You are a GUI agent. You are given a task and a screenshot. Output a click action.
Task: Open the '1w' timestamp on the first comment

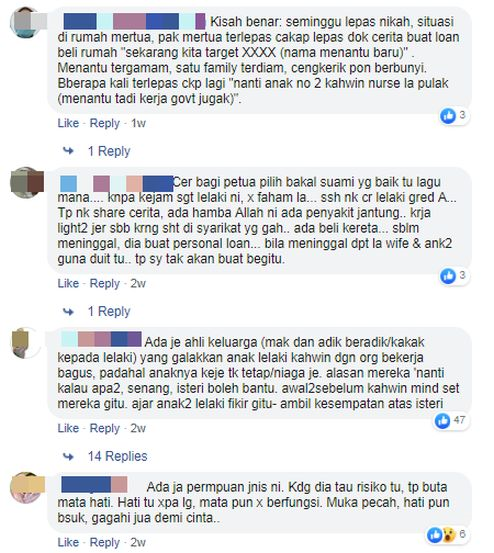[x=138, y=123]
